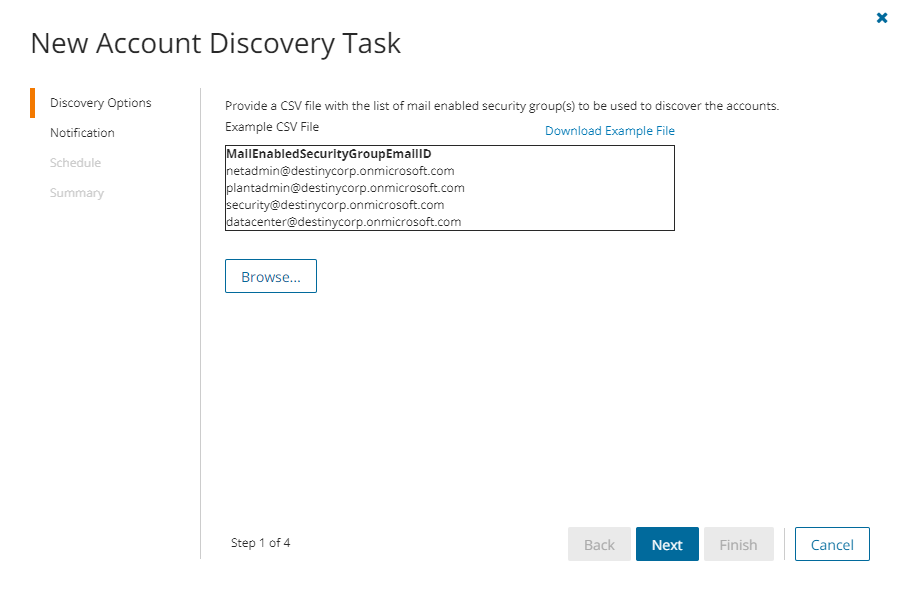Image resolution: width=900 pixels, height=591 pixels.
Task: Click the New Account Discovery Task title
Action: [x=215, y=44]
